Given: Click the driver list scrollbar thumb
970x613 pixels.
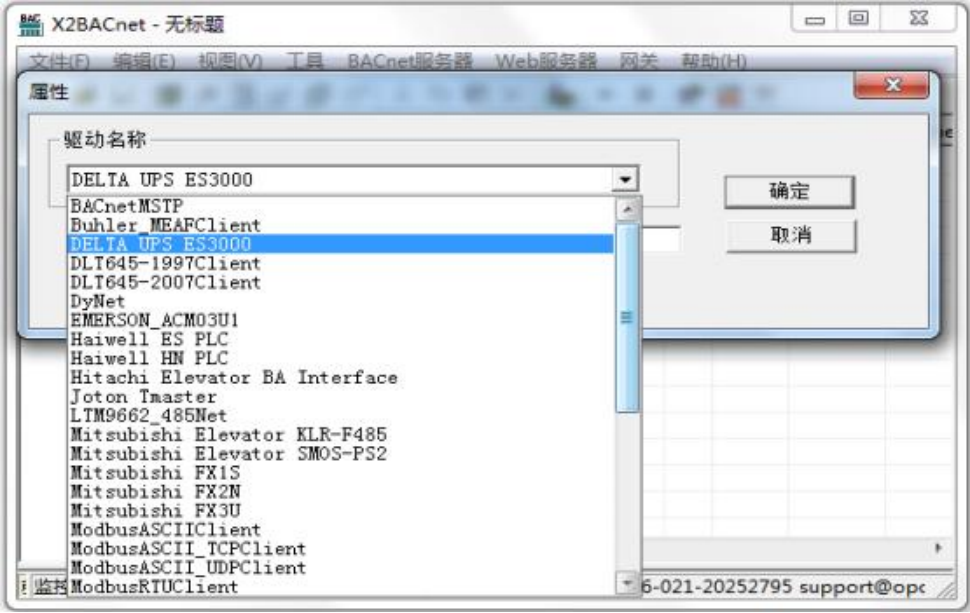Looking at the screenshot, I should (627, 317).
